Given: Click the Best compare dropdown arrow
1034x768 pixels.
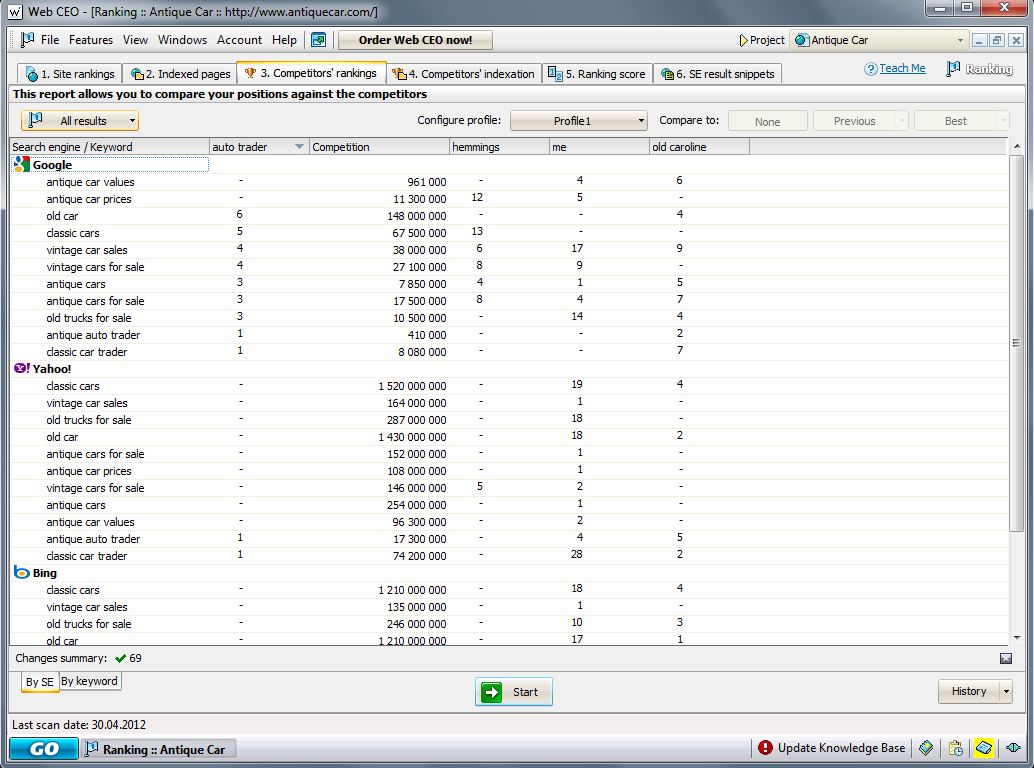Looking at the screenshot, I should click(x=1003, y=121).
